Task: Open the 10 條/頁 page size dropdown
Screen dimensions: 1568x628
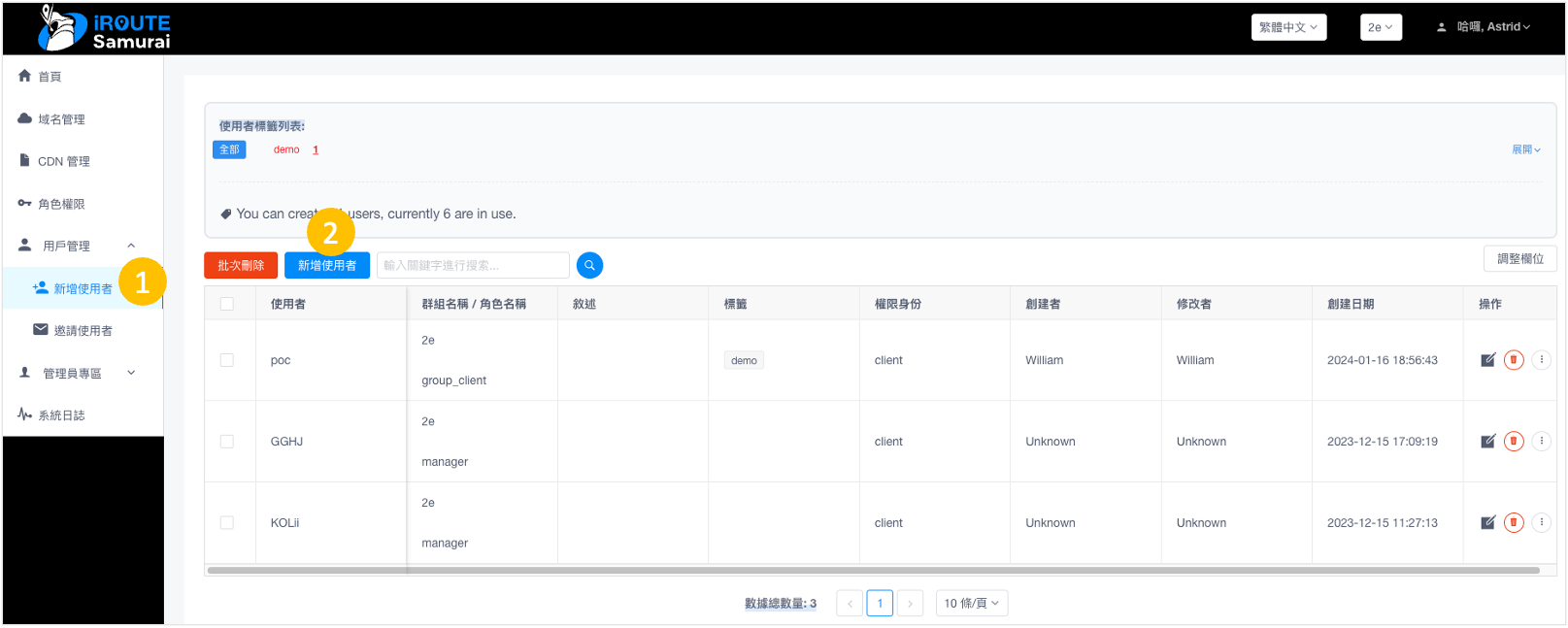Action: pos(971,603)
